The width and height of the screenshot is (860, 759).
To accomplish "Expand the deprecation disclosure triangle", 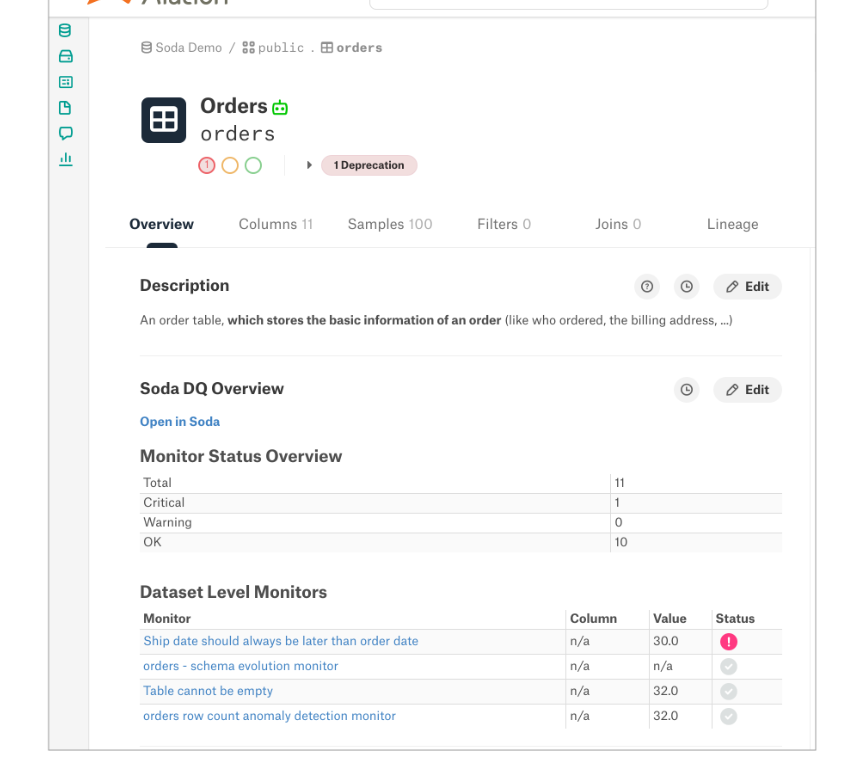I will (309, 165).
